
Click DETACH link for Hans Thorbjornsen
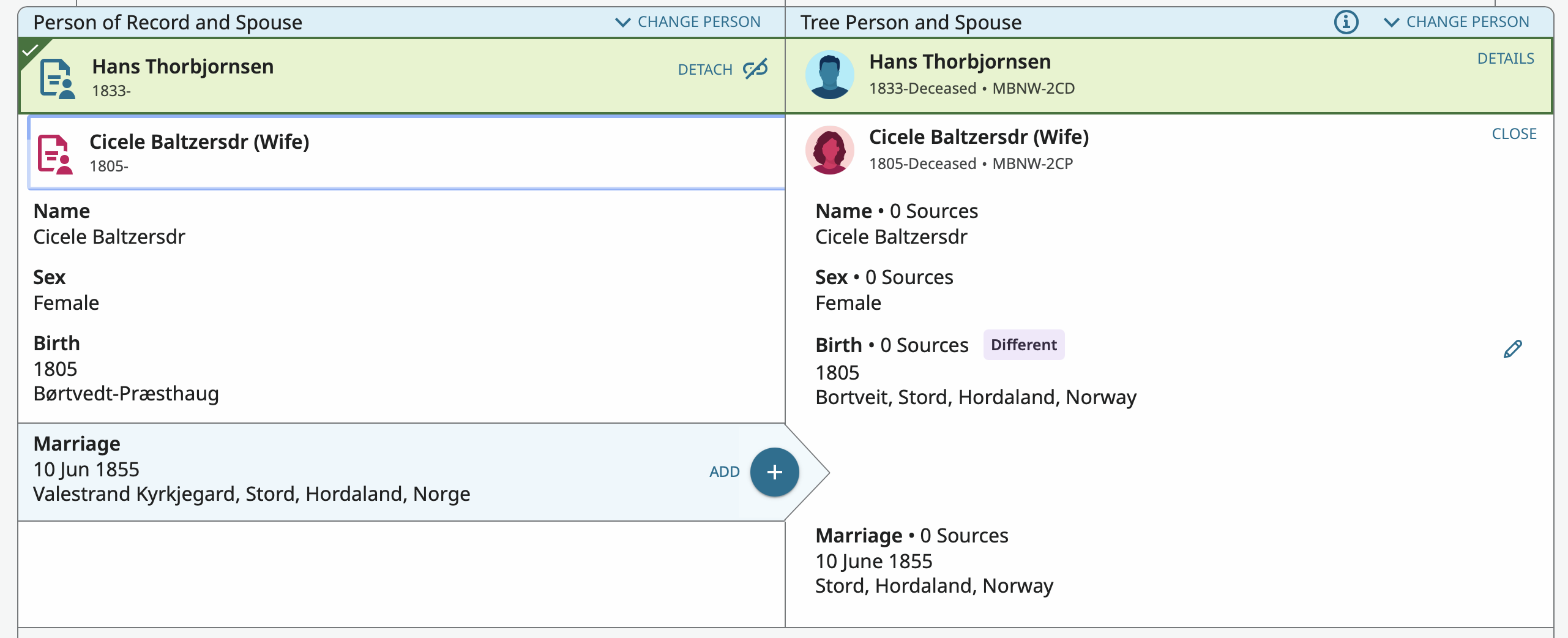(x=705, y=70)
